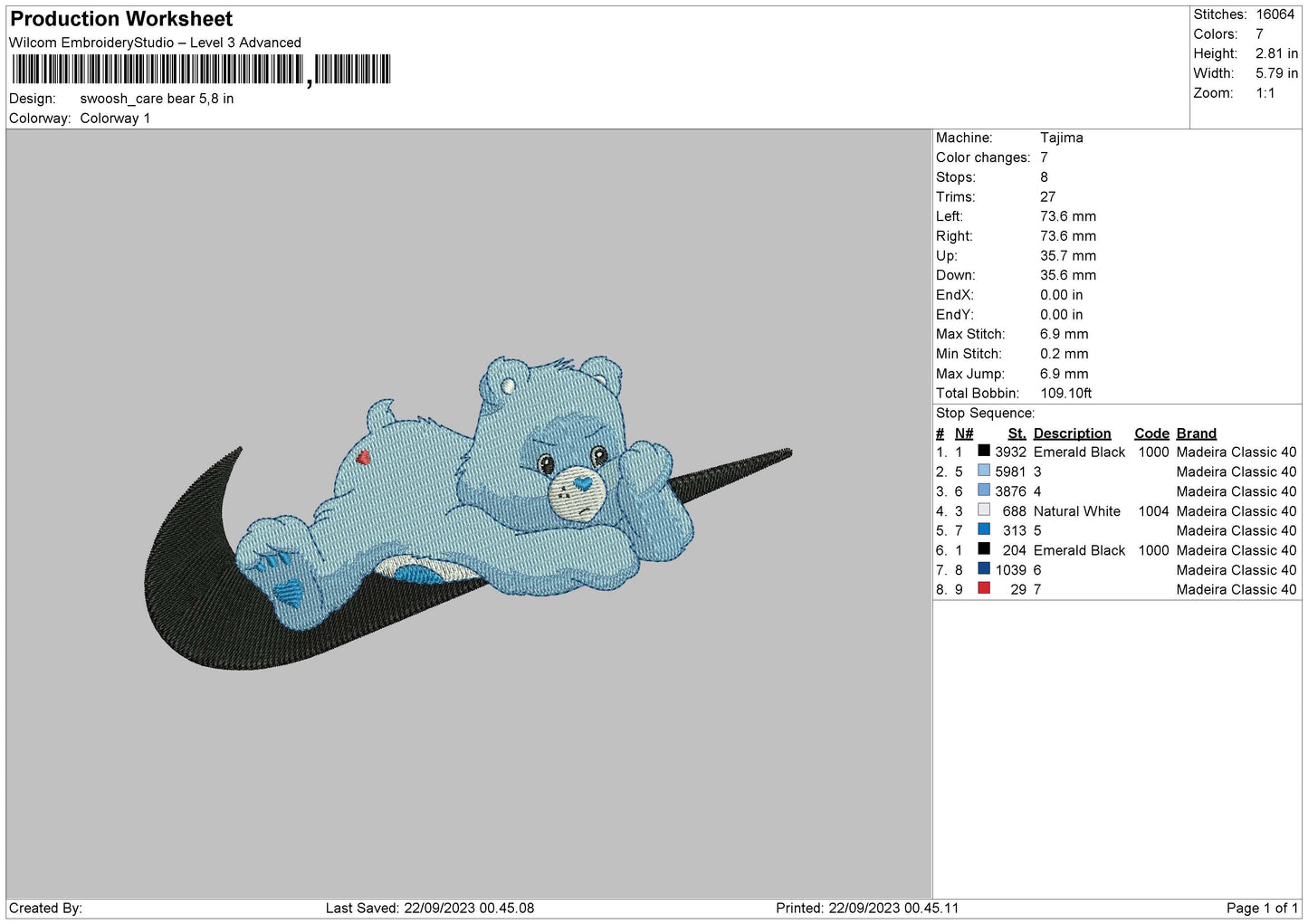Click the Natural White color swatch
Screen dimensions: 1308x924
point(983,510)
